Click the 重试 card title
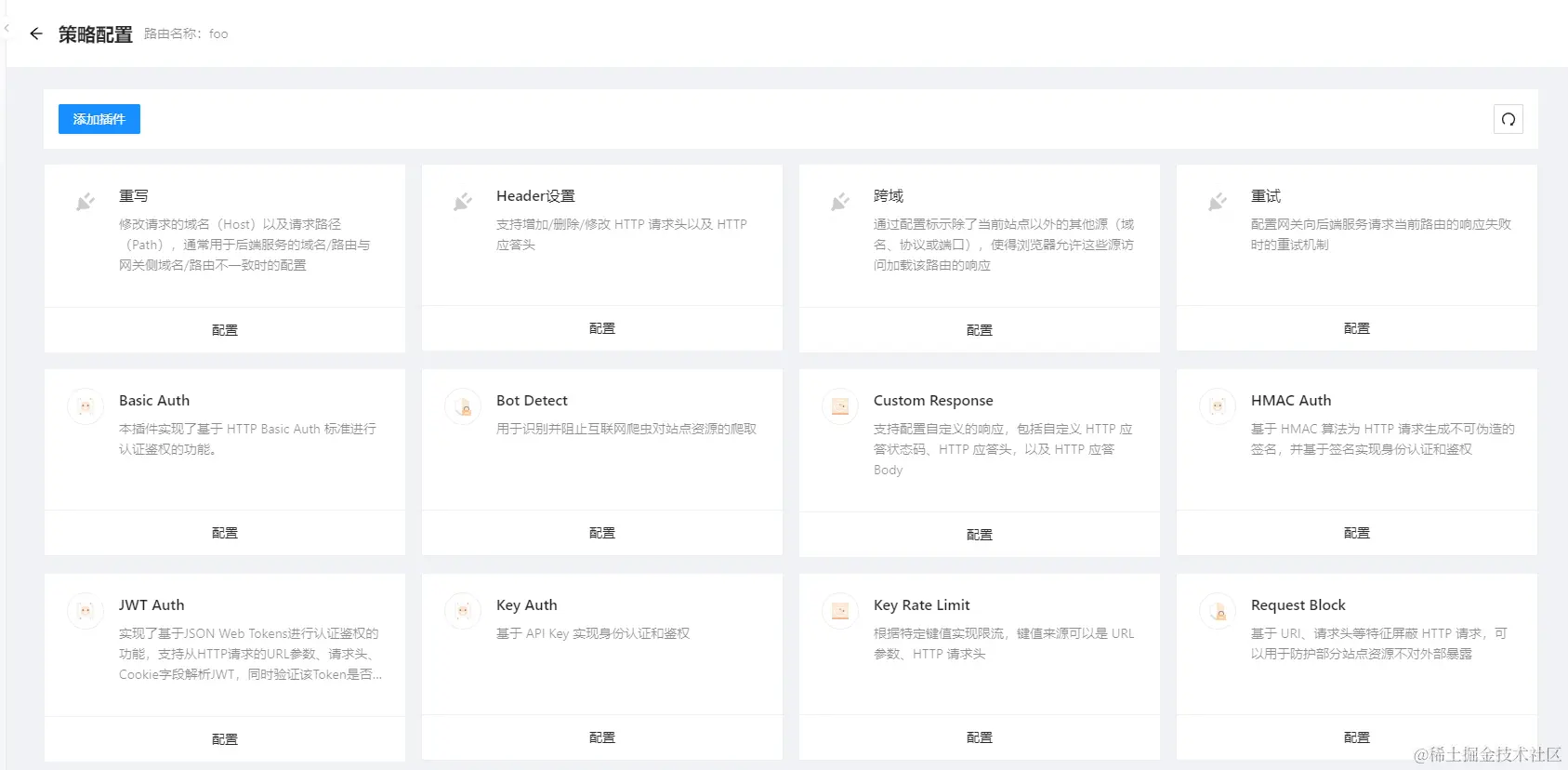Image resolution: width=1568 pixels, height=770 pixels. (1266, 196)
